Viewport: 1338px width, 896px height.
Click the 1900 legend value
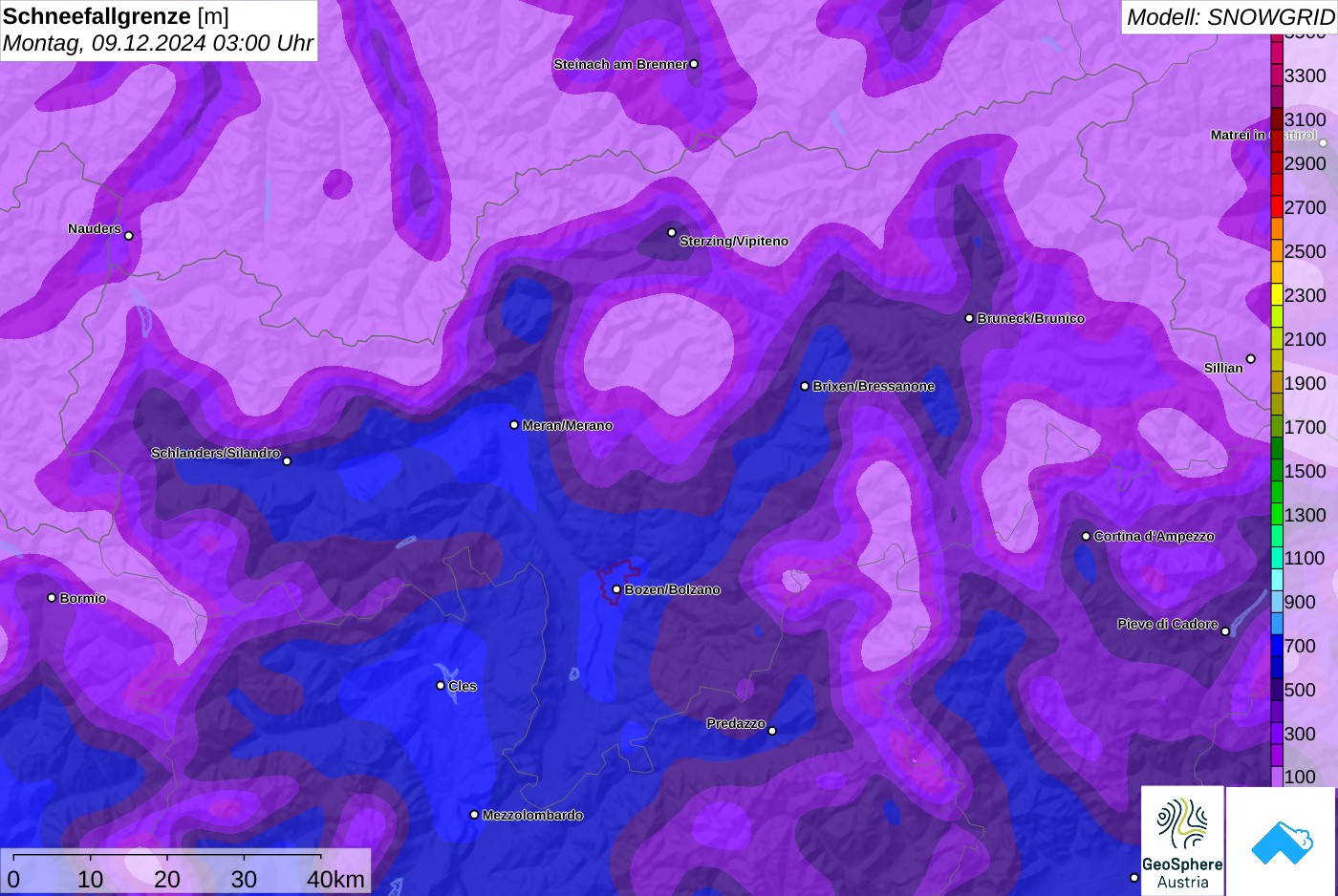1305,383
